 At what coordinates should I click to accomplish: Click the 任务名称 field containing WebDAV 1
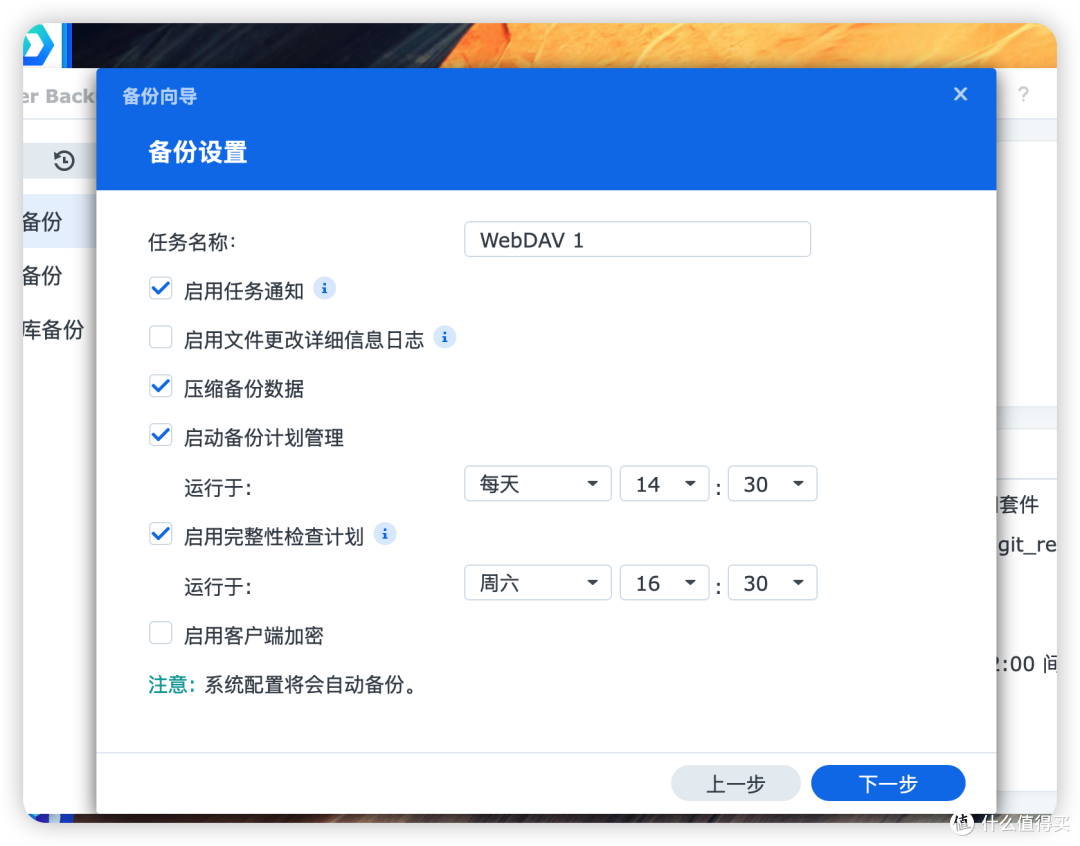(637, 239)
